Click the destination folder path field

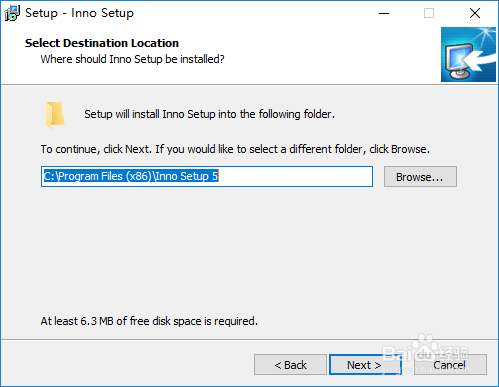pyautogui.click(x=207, y=176)
